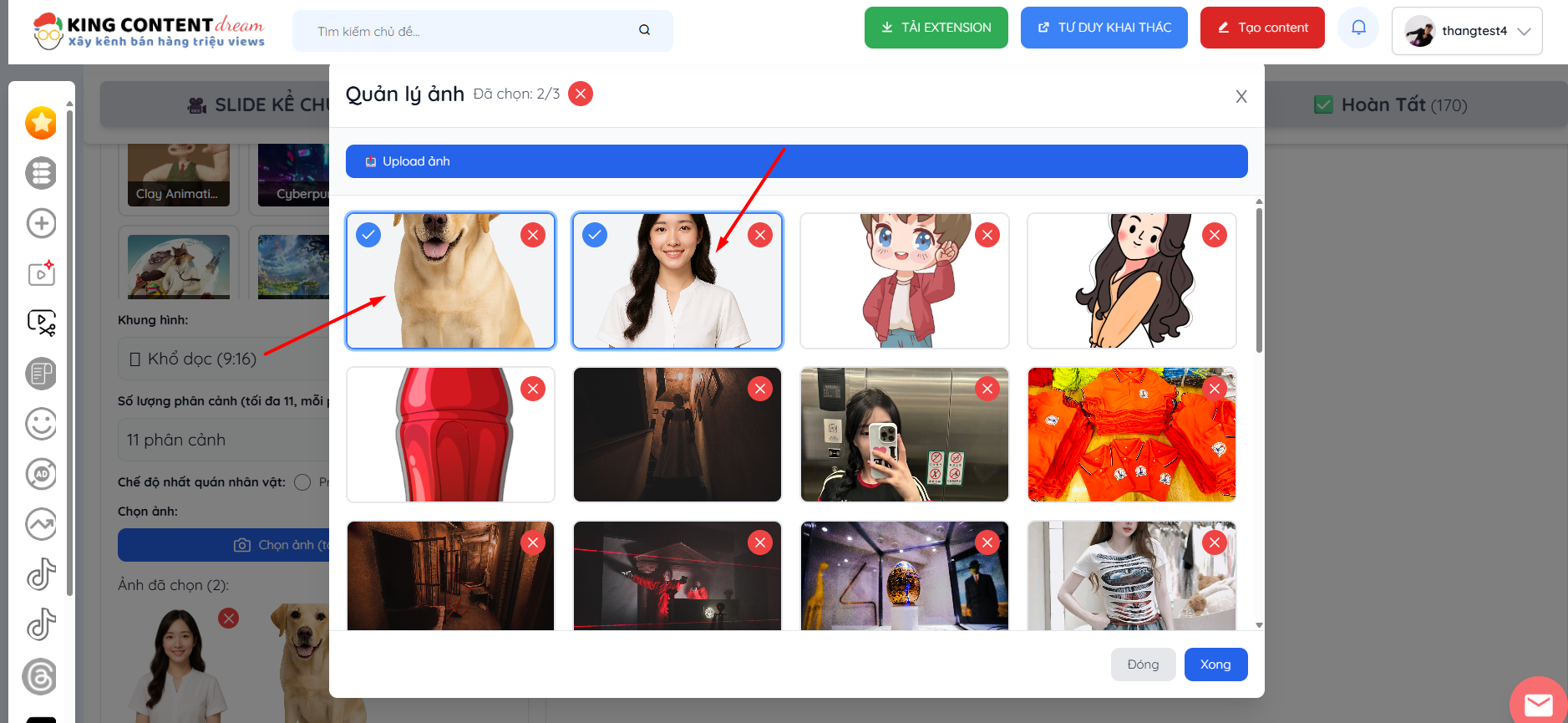Toggle character consistency mode radio button
The width and height of the screenshot is (1568, 723).
[x=302, y=482]
